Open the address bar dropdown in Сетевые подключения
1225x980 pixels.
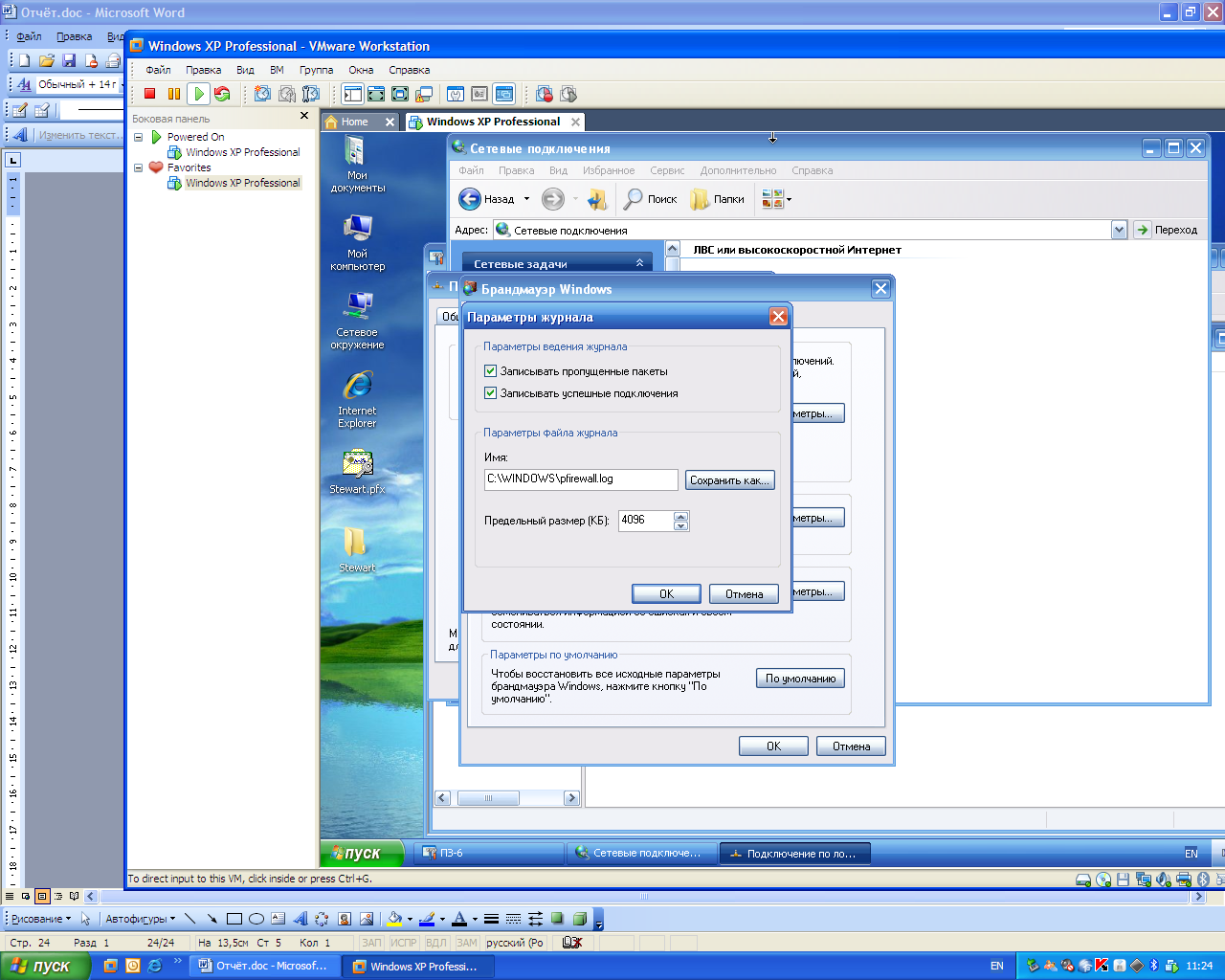(1119, 230)
